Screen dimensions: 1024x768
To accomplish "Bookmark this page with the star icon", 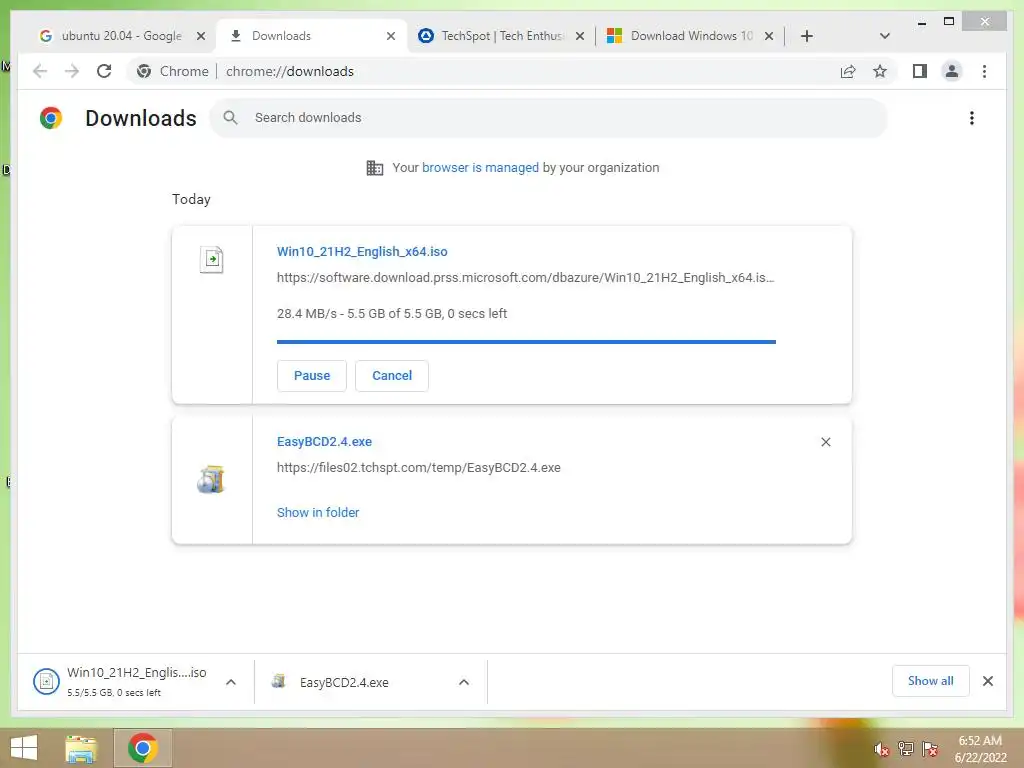I will coord(880,71).
